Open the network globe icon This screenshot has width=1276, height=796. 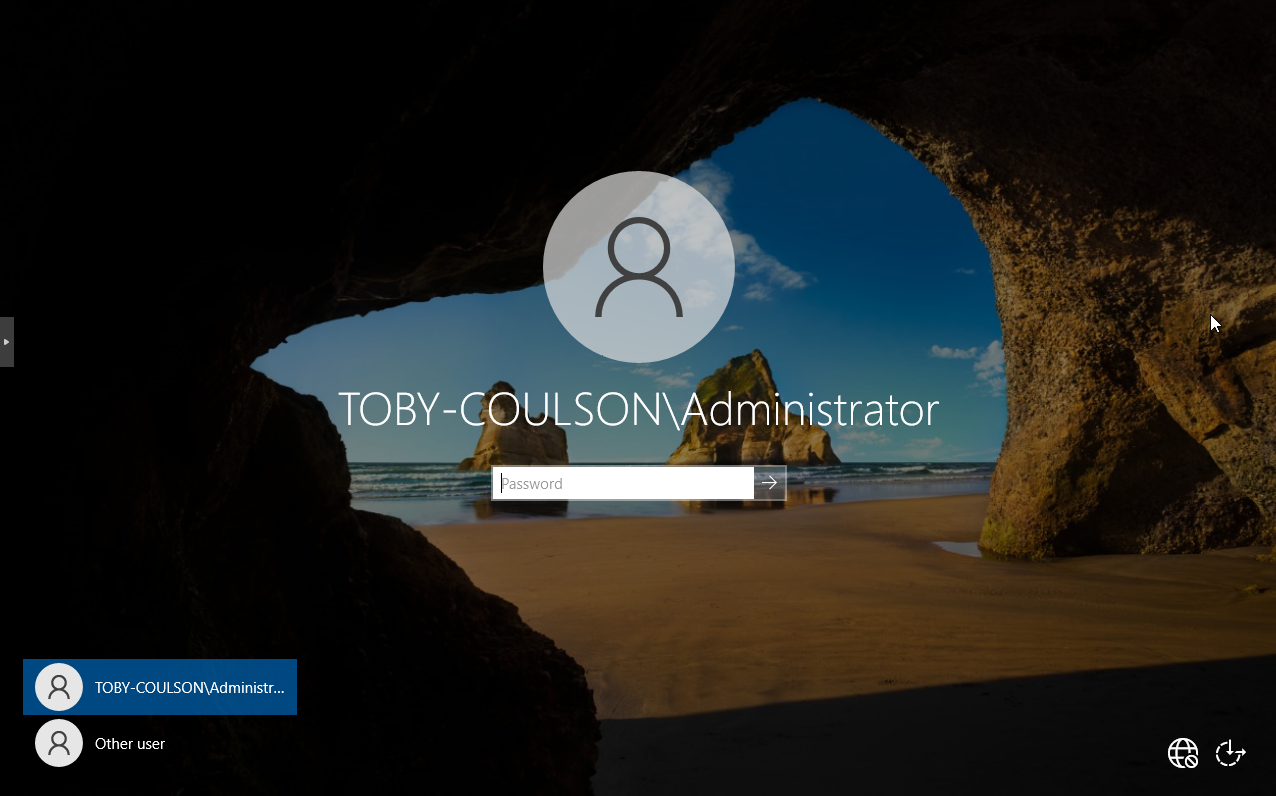point(1183,753)
